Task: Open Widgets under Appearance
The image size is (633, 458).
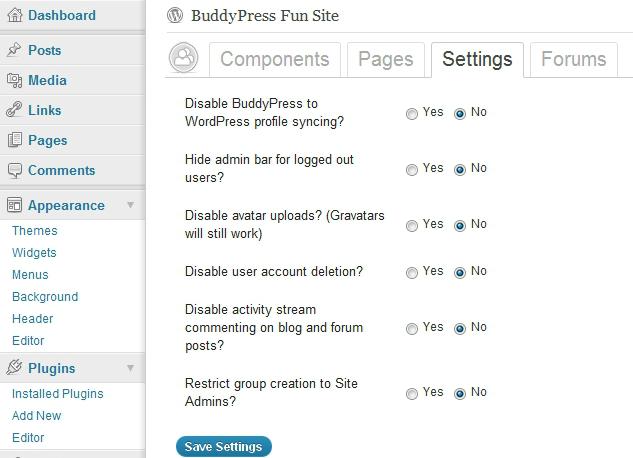Action: click(34, 253)
